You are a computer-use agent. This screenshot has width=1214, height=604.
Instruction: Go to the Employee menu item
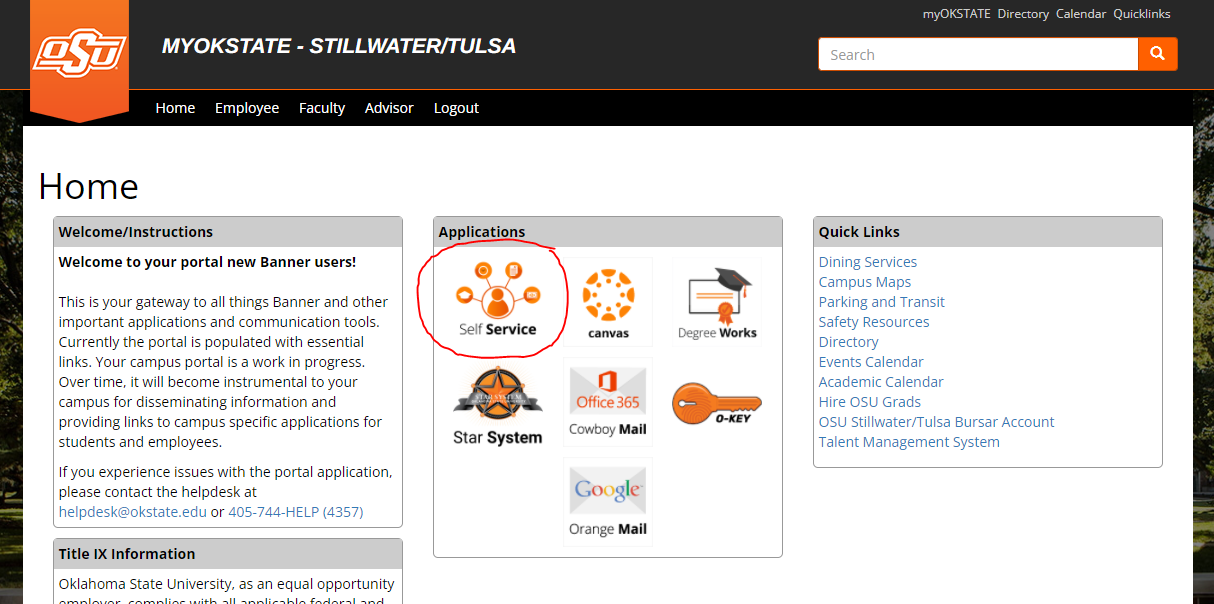click(x=247, y=108)
